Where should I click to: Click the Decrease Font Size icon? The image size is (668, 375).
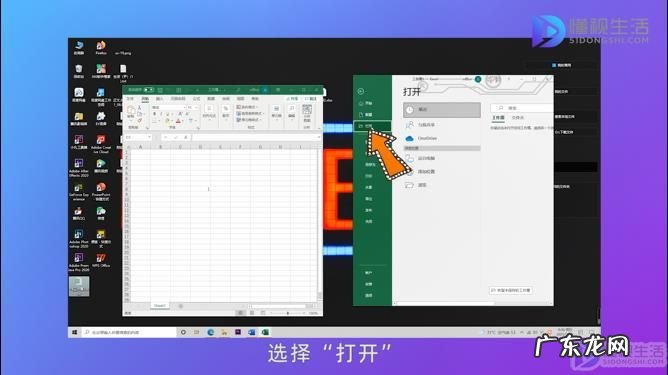tap(187, 114)
